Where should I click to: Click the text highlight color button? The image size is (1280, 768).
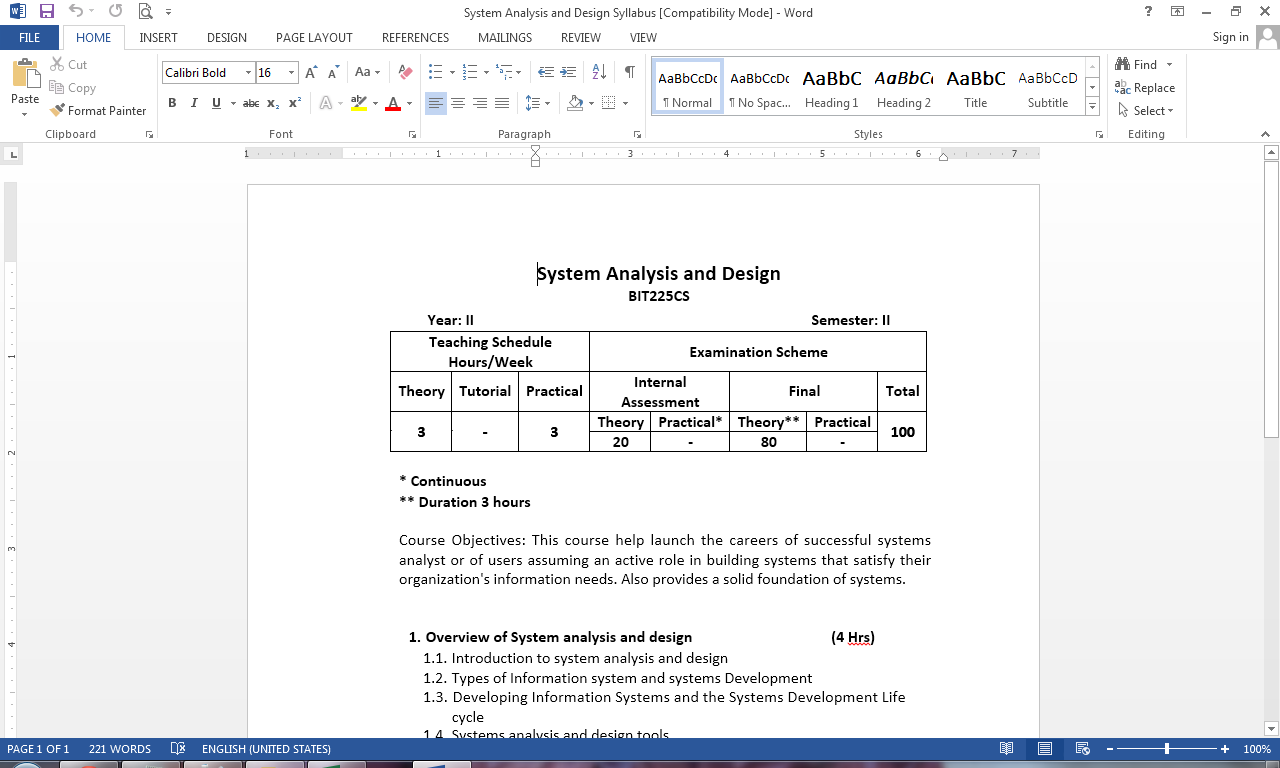point(359,103)
